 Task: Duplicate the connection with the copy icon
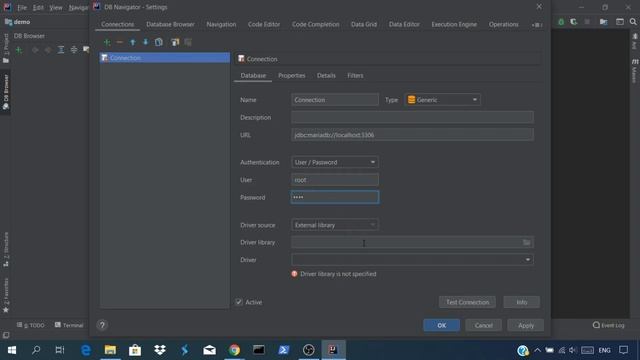(159, 42)
